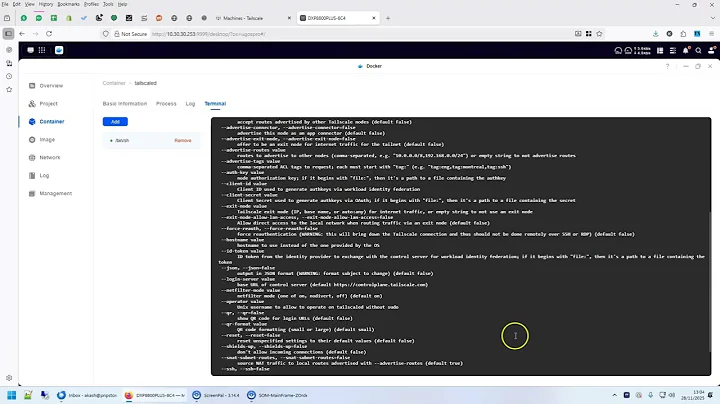Open the browser sidebar settings gear
Image resolution: width=720 pixels, height=404 pixels.
click(9, 378)
